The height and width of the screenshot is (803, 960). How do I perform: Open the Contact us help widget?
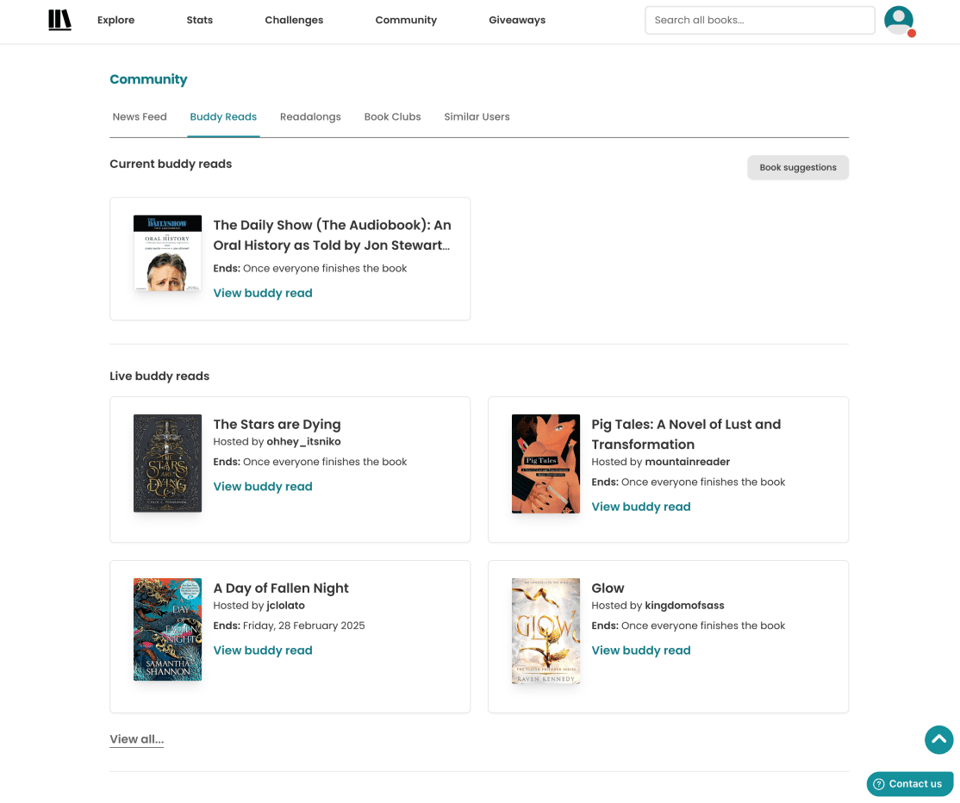[x=909, y=784]
